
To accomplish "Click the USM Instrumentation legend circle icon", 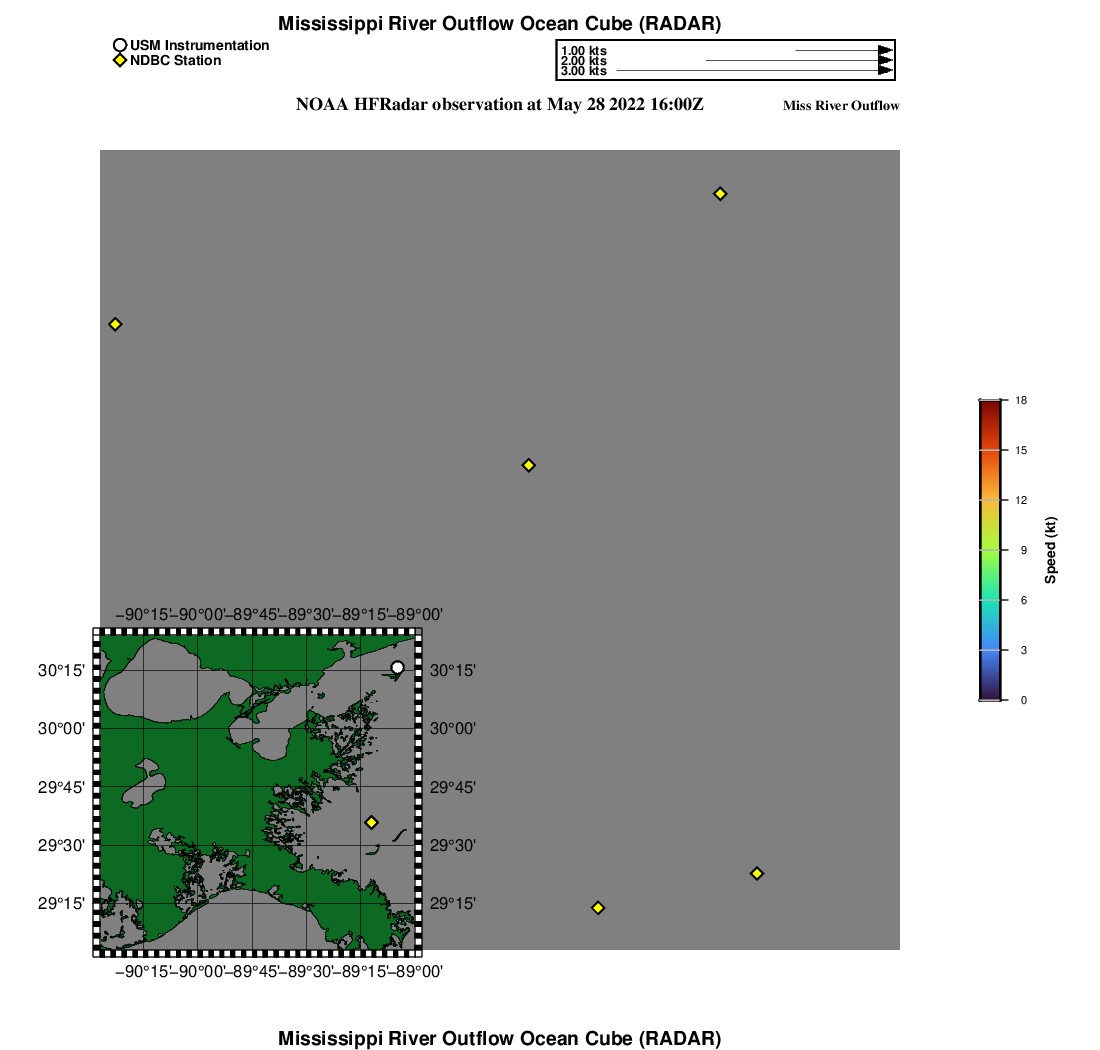I will 120,45.
